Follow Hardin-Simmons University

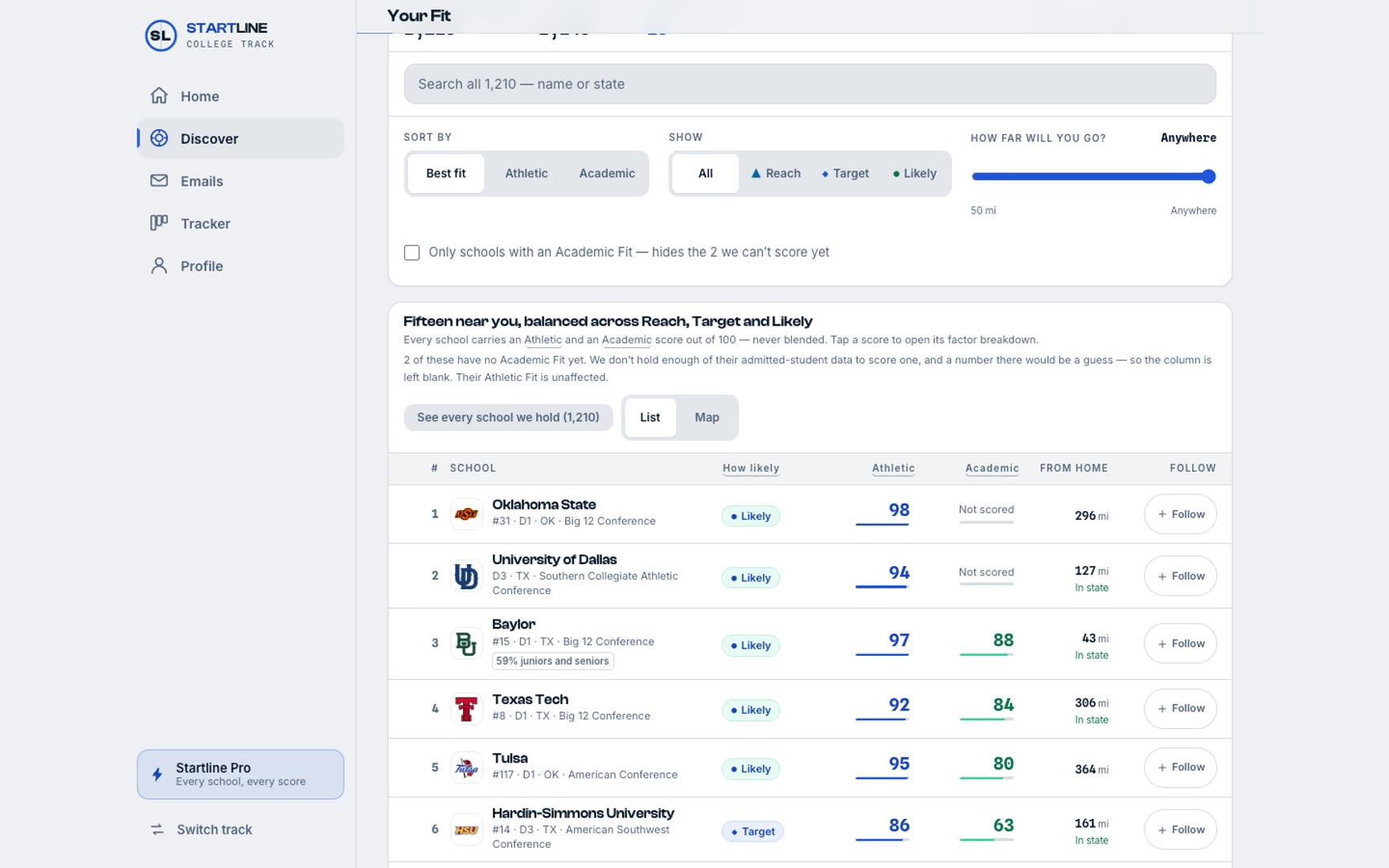coord(1180,830)
